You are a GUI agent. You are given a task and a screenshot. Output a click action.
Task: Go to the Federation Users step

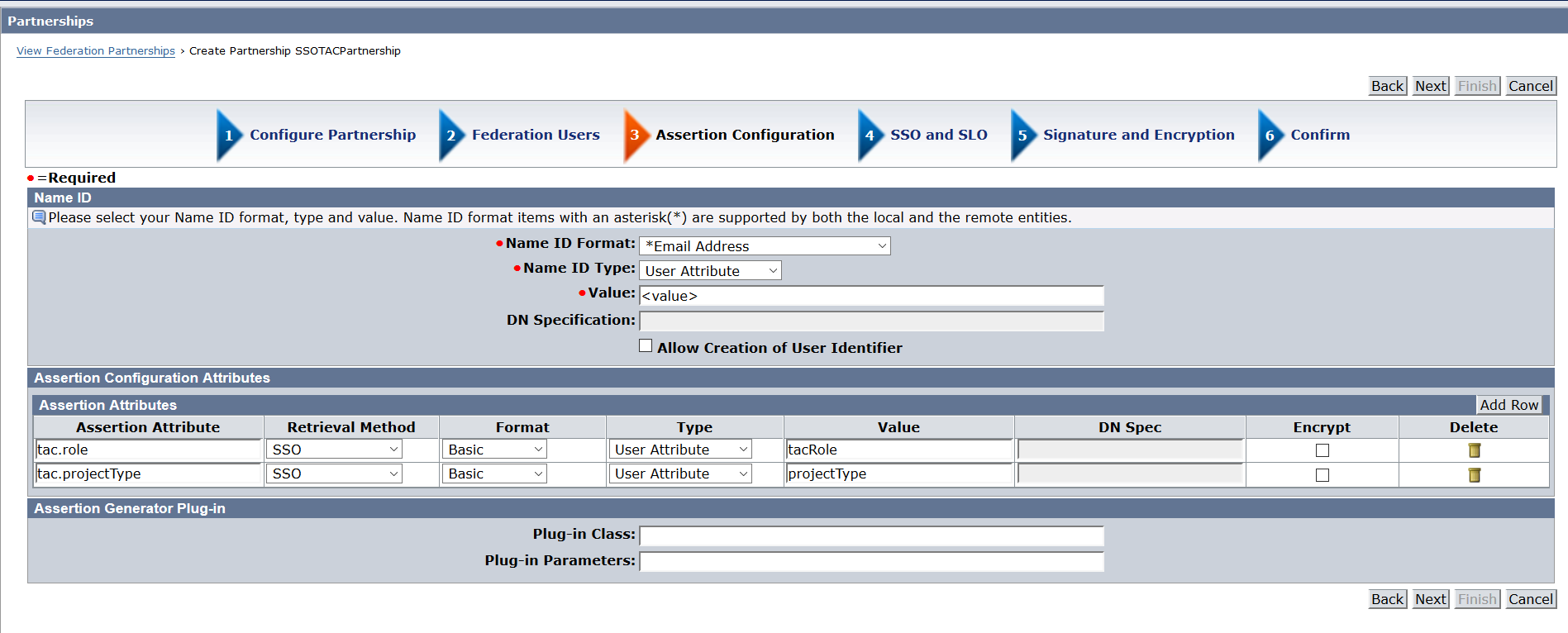536,135
